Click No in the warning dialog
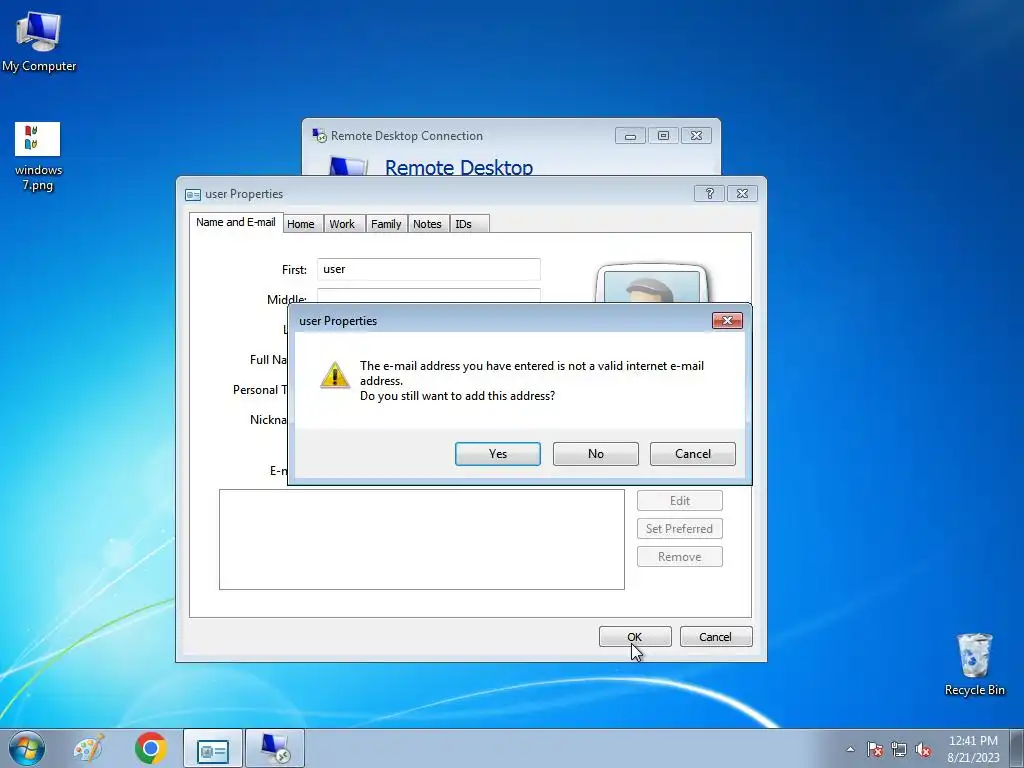 click(x=596, y=454)
